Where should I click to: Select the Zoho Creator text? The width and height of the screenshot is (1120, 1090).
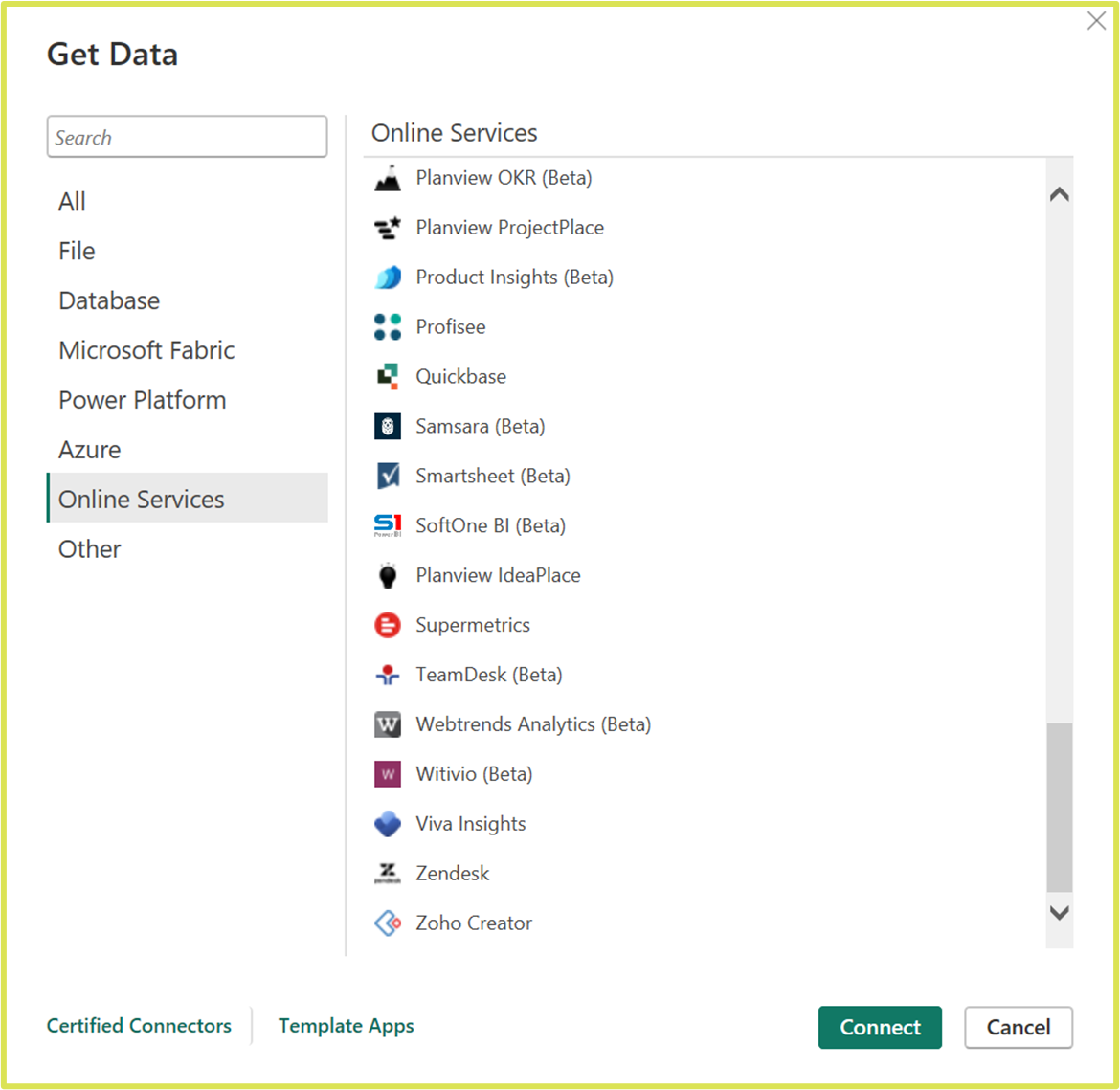point(474,923)
